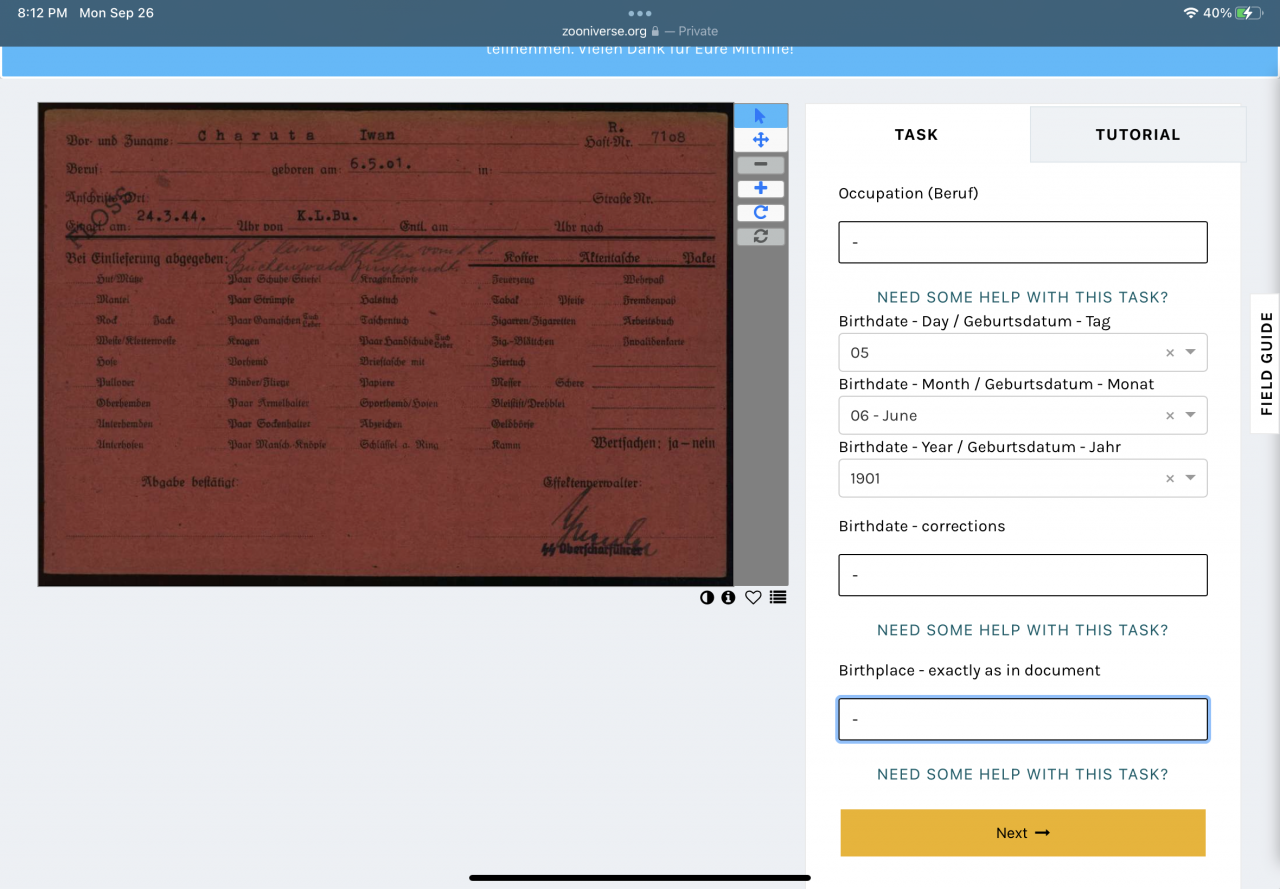Viewport: 1280px width, 889px height.
Task: Reset the image view
Action: tap(760, 237)
